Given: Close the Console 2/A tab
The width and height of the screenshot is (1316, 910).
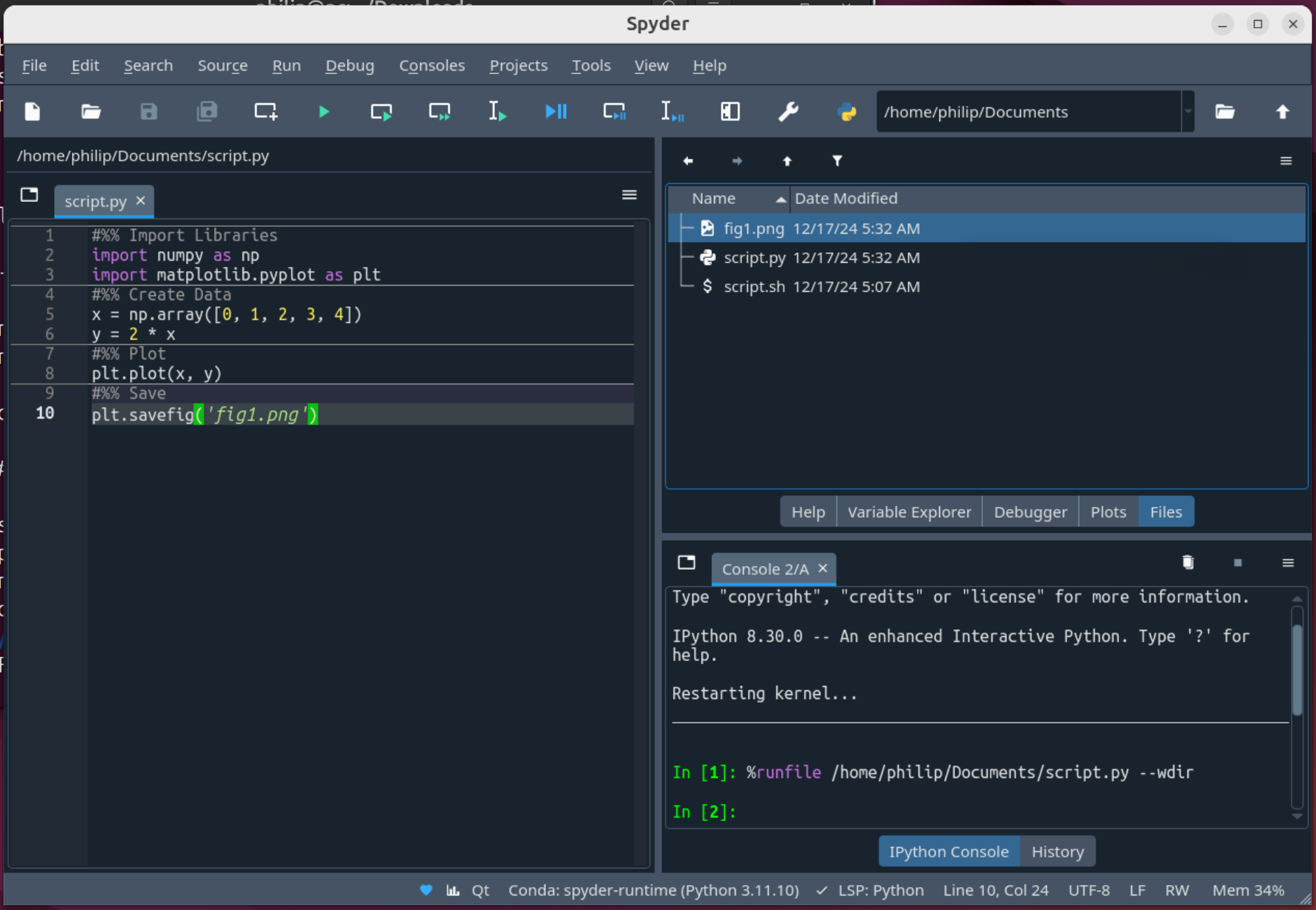Looking at the screenshot, I should 822,568.
